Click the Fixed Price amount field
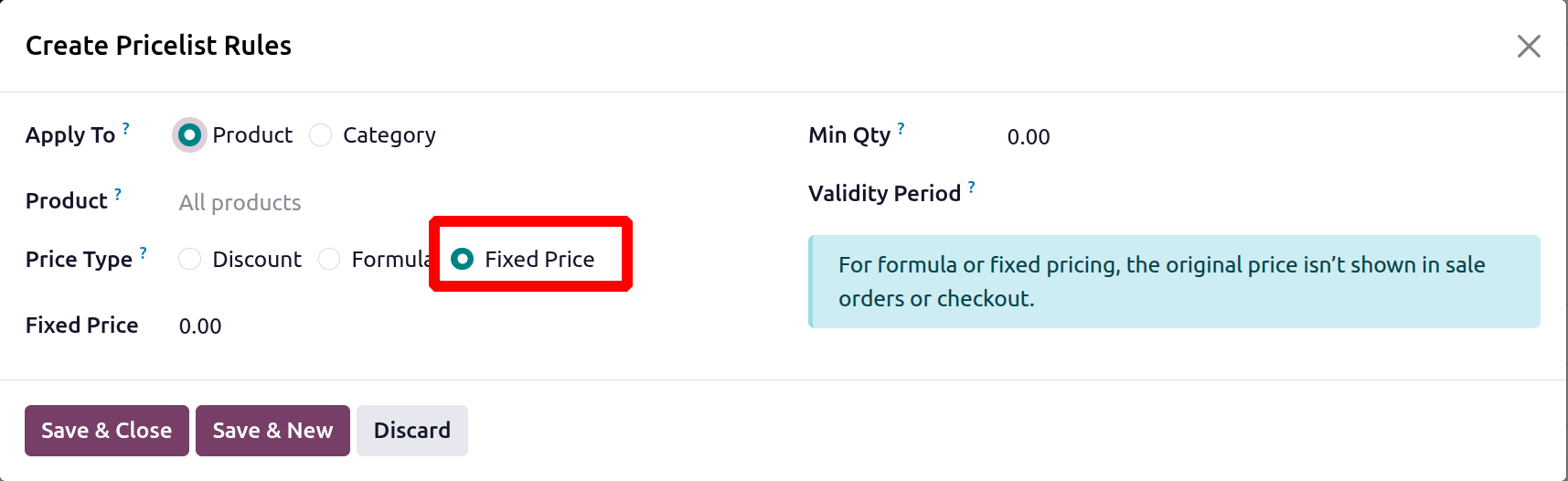Viewport: 1568px width, 481px height. coord(366,326)
